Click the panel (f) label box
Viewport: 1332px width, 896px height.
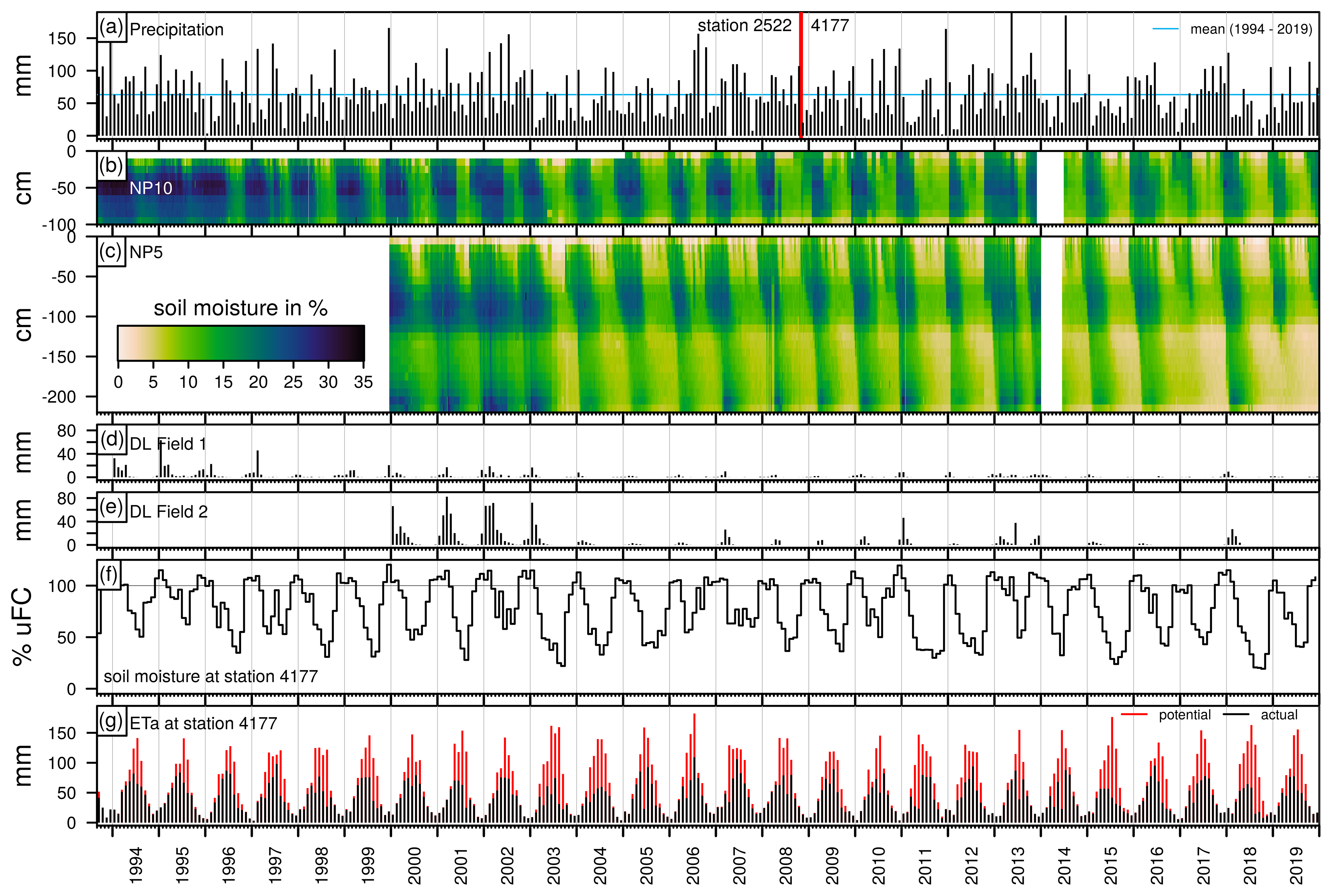coord(109,575)
